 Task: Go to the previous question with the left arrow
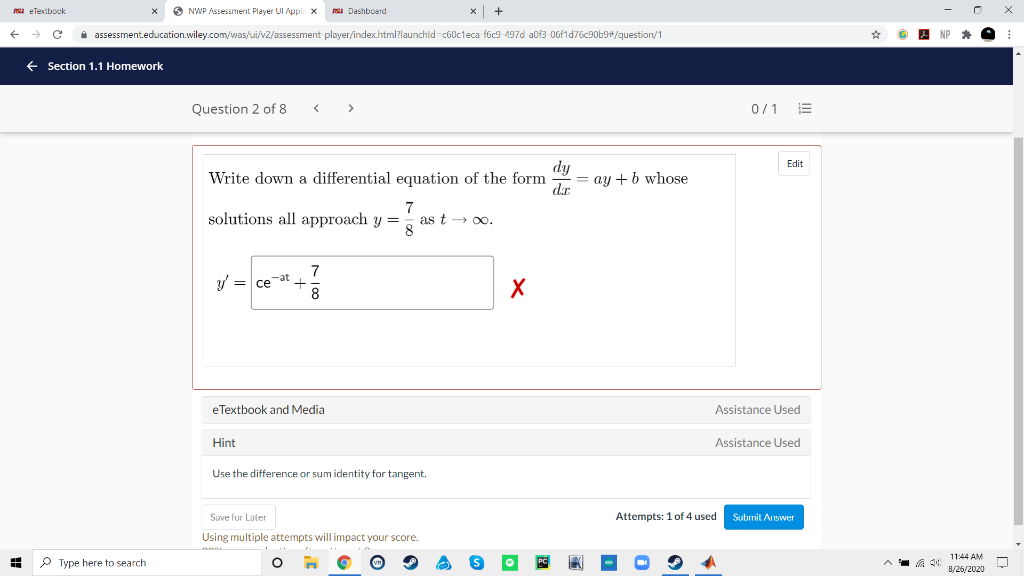[316, 107]
